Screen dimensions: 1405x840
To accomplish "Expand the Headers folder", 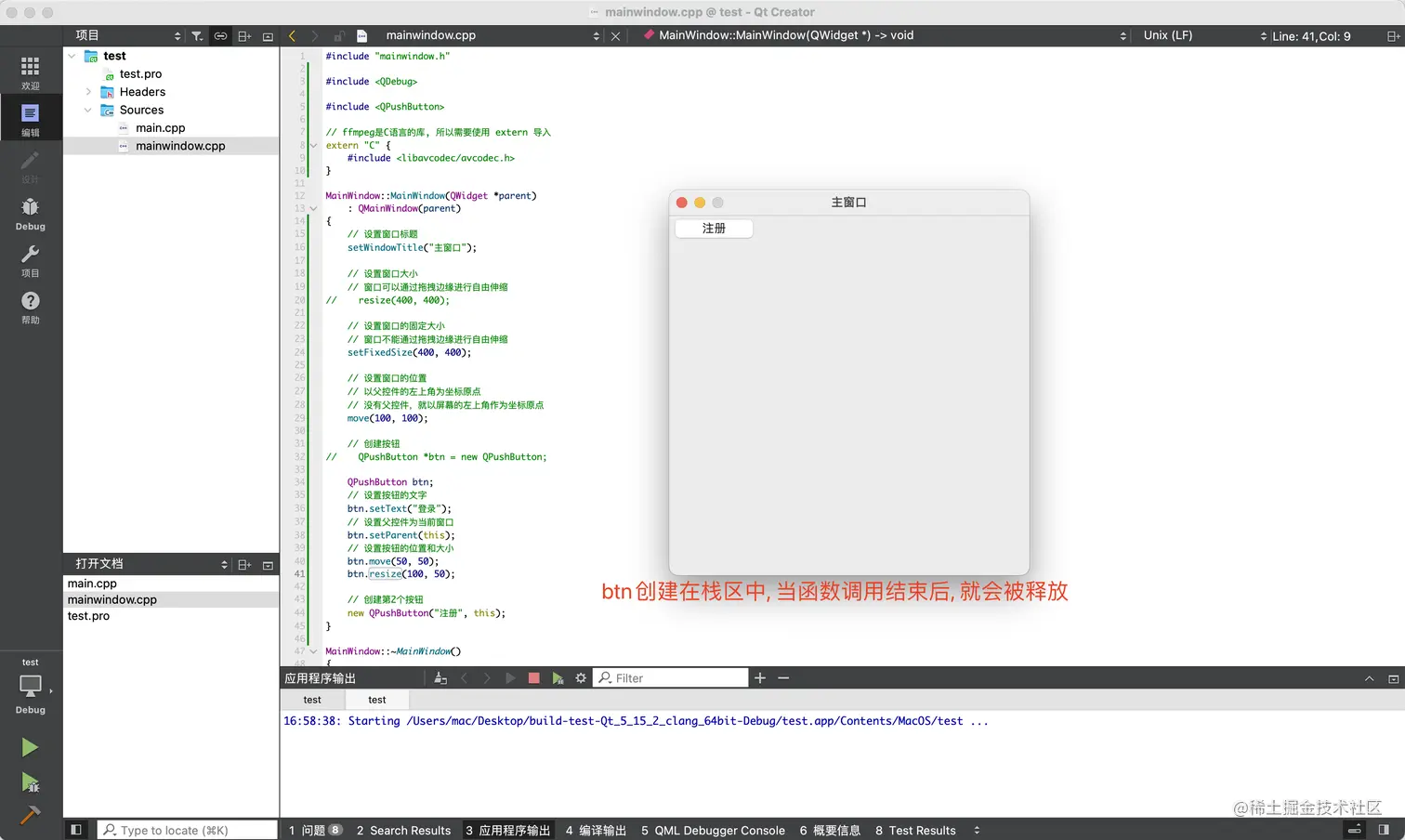I will [88, 92].
